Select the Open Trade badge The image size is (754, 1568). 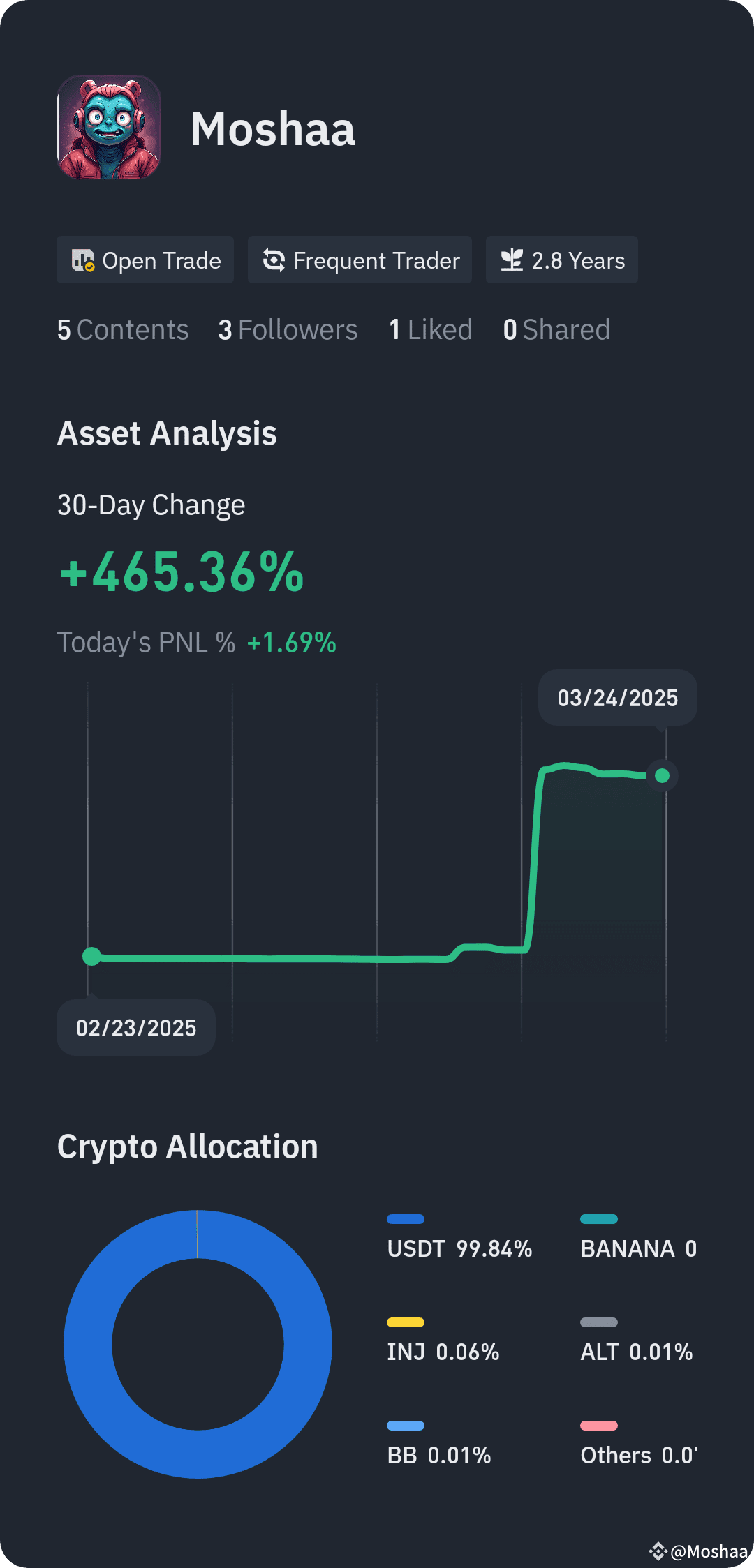(145, 260)
